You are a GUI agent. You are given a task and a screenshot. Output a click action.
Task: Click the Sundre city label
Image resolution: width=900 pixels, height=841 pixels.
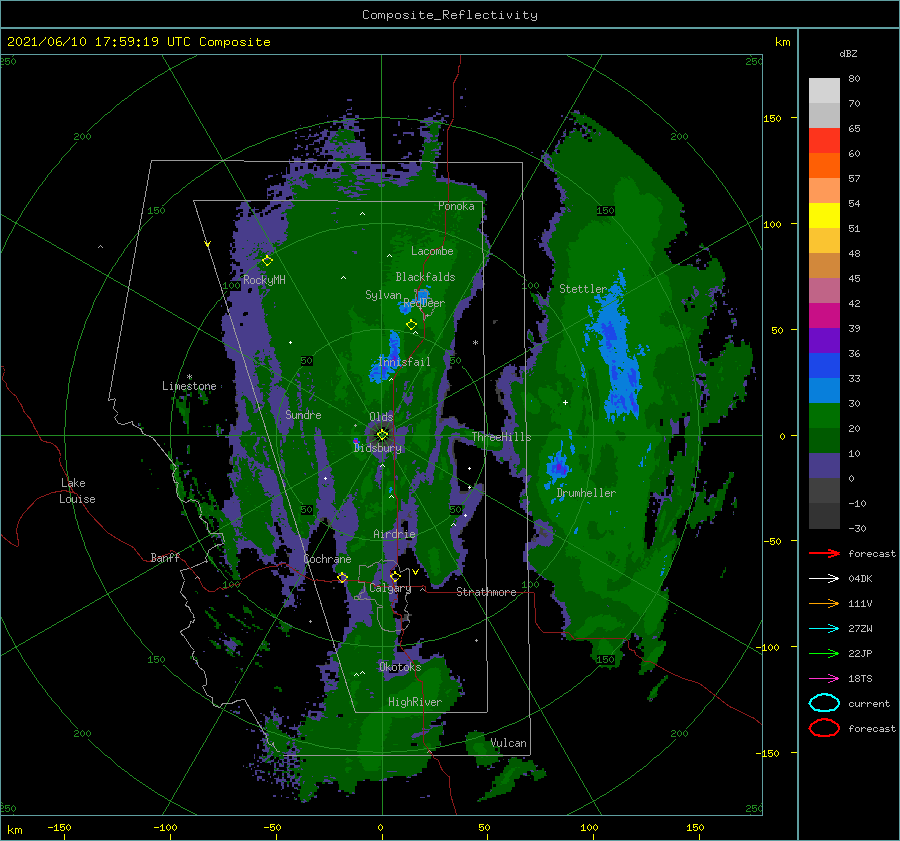[x=303, y=414]
